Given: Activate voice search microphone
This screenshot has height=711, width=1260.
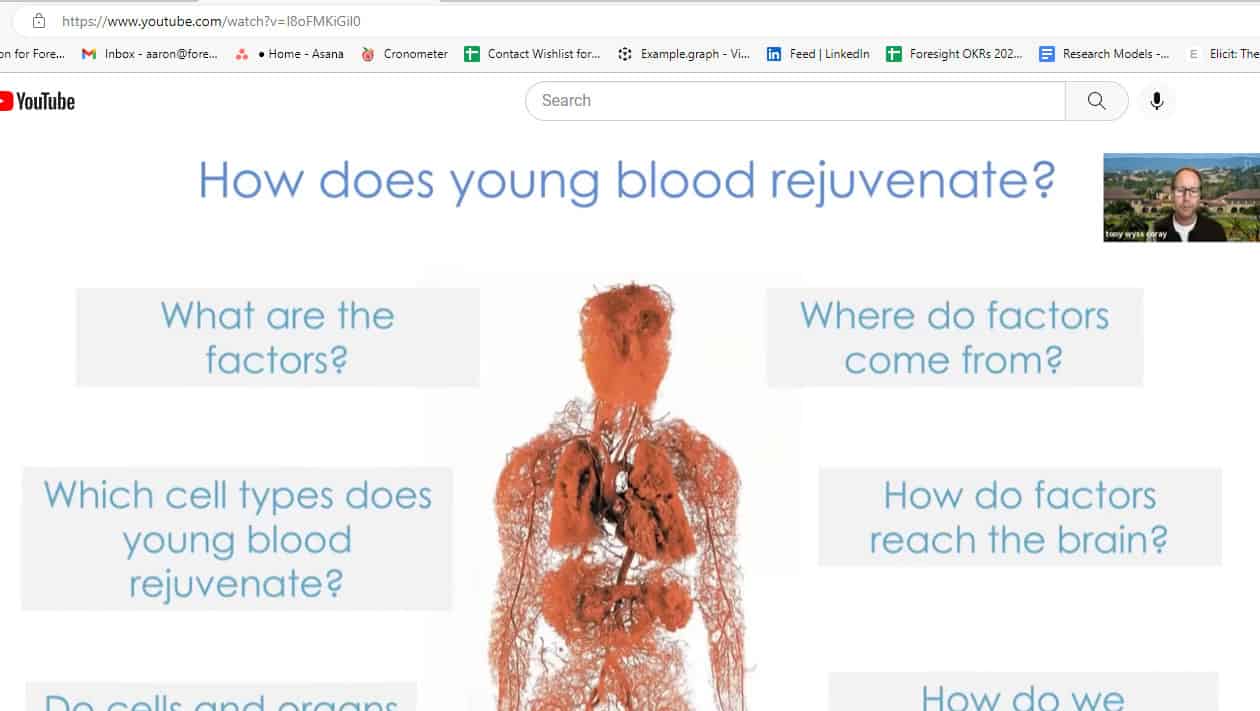Looking at the screenshot, I should (x=1157, y=101).
